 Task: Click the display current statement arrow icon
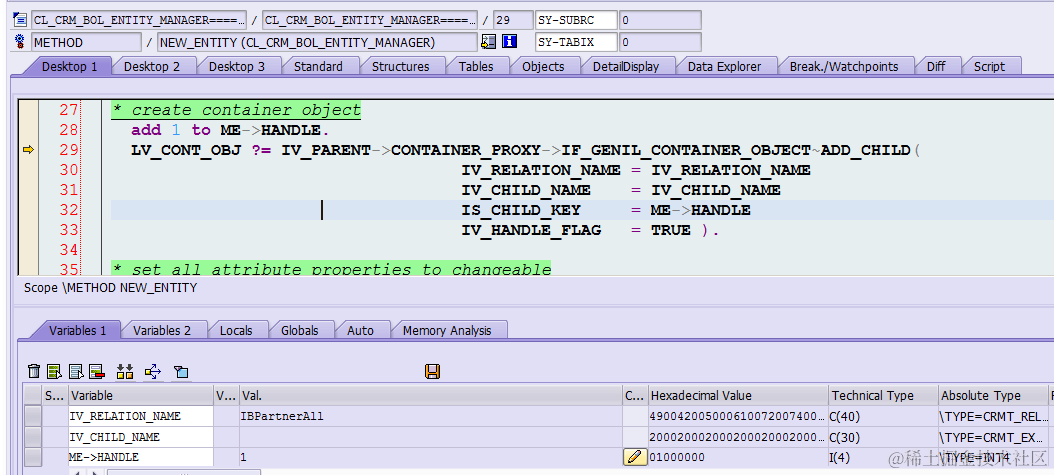tap(489, 42)
